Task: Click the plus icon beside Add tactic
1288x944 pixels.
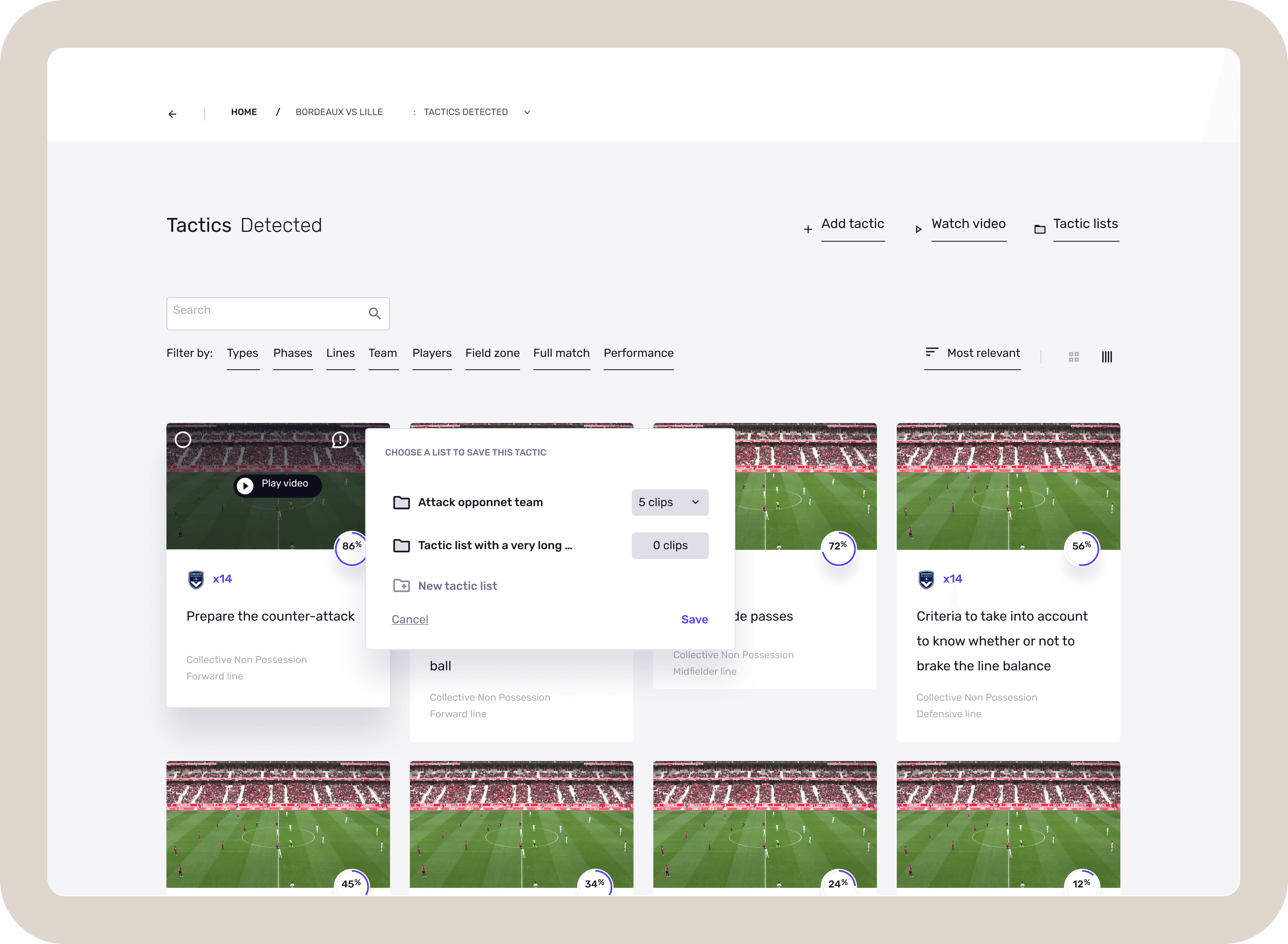Action: click(x=808, y=229)
